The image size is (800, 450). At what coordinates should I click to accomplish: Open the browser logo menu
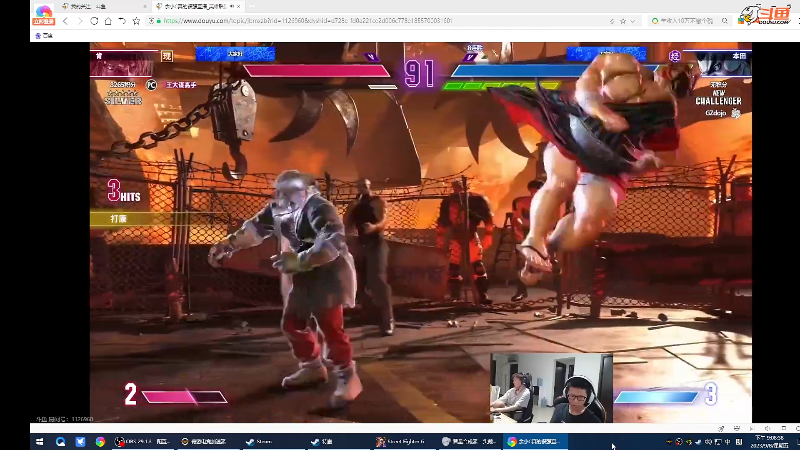pyautogui.click(x=43, y=14)
